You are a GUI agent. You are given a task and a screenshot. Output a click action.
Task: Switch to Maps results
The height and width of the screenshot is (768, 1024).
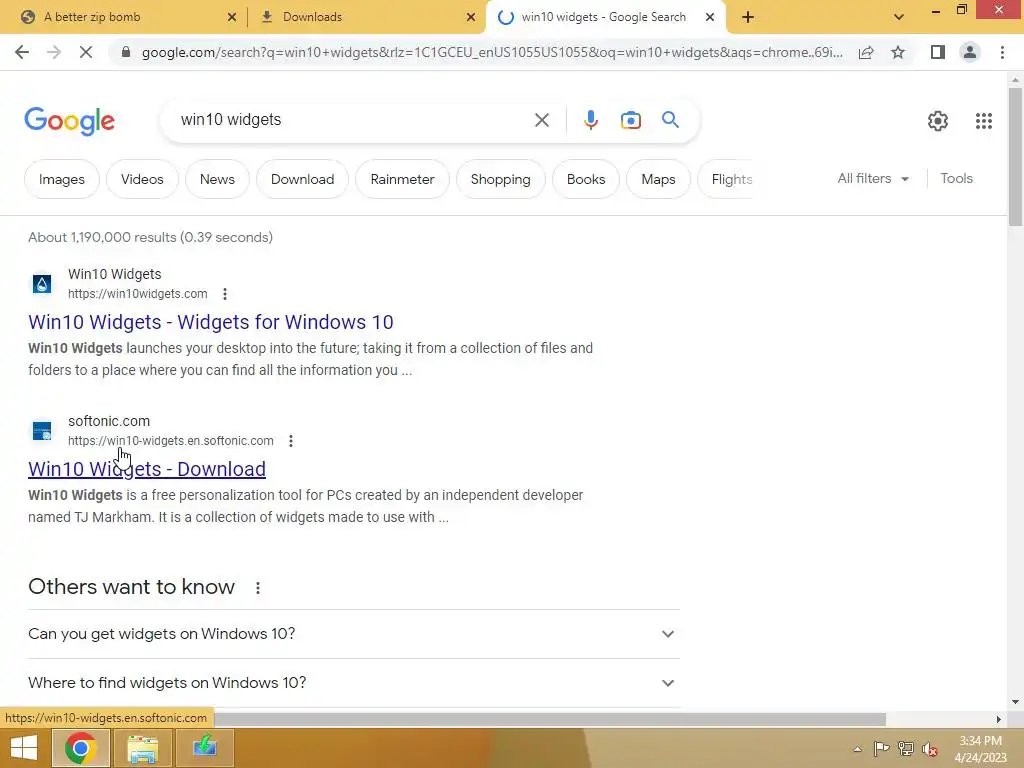[x=658, y=179]
